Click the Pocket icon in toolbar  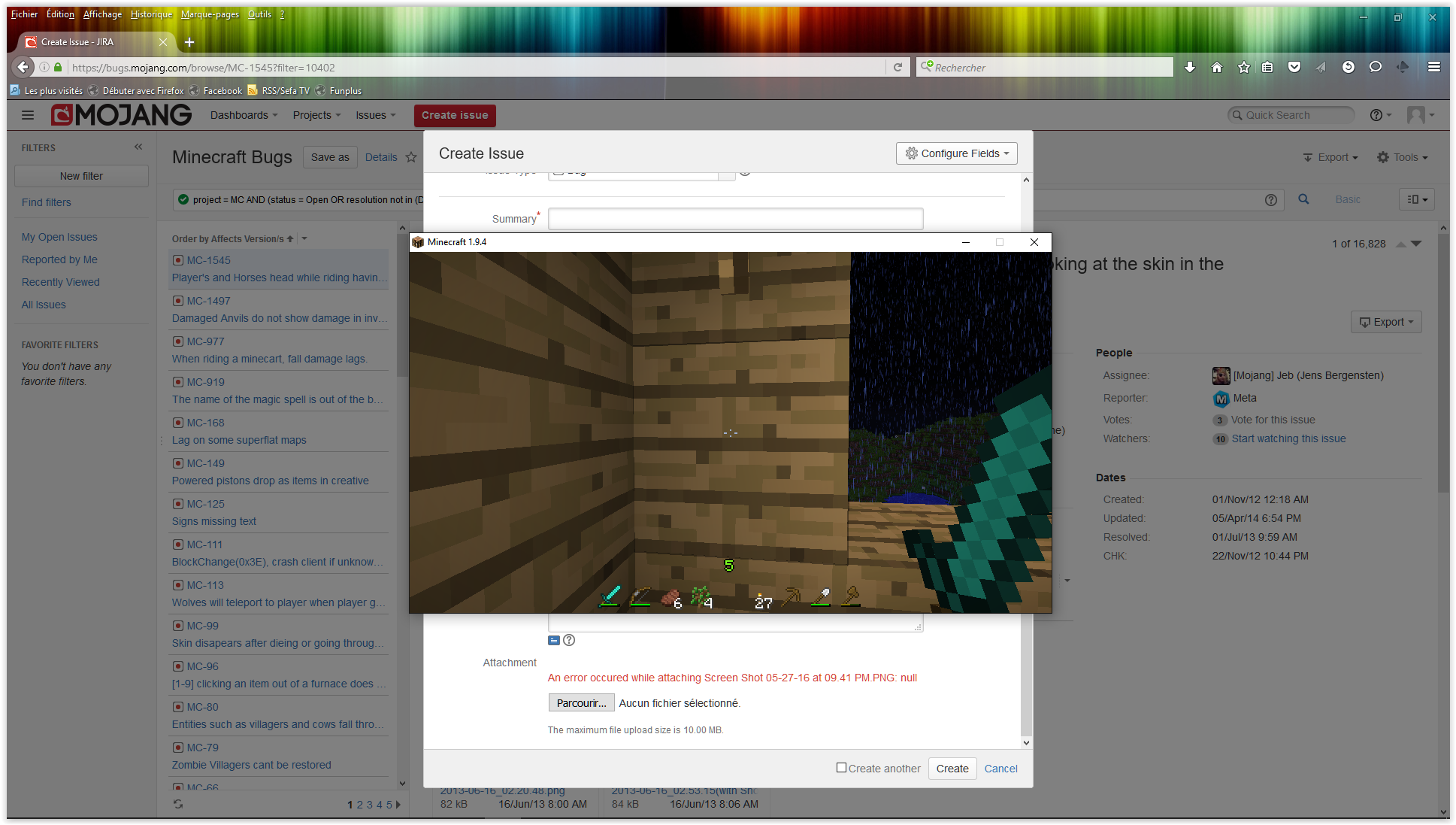point(1294,68)
